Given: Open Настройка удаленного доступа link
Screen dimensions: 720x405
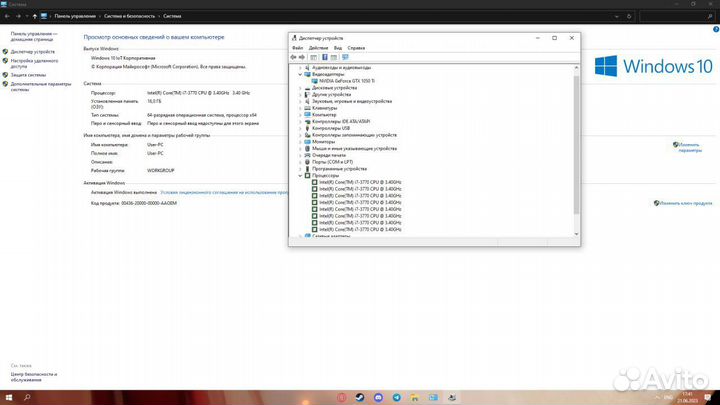Looking at the screenshot, I should tap(34, 63).
